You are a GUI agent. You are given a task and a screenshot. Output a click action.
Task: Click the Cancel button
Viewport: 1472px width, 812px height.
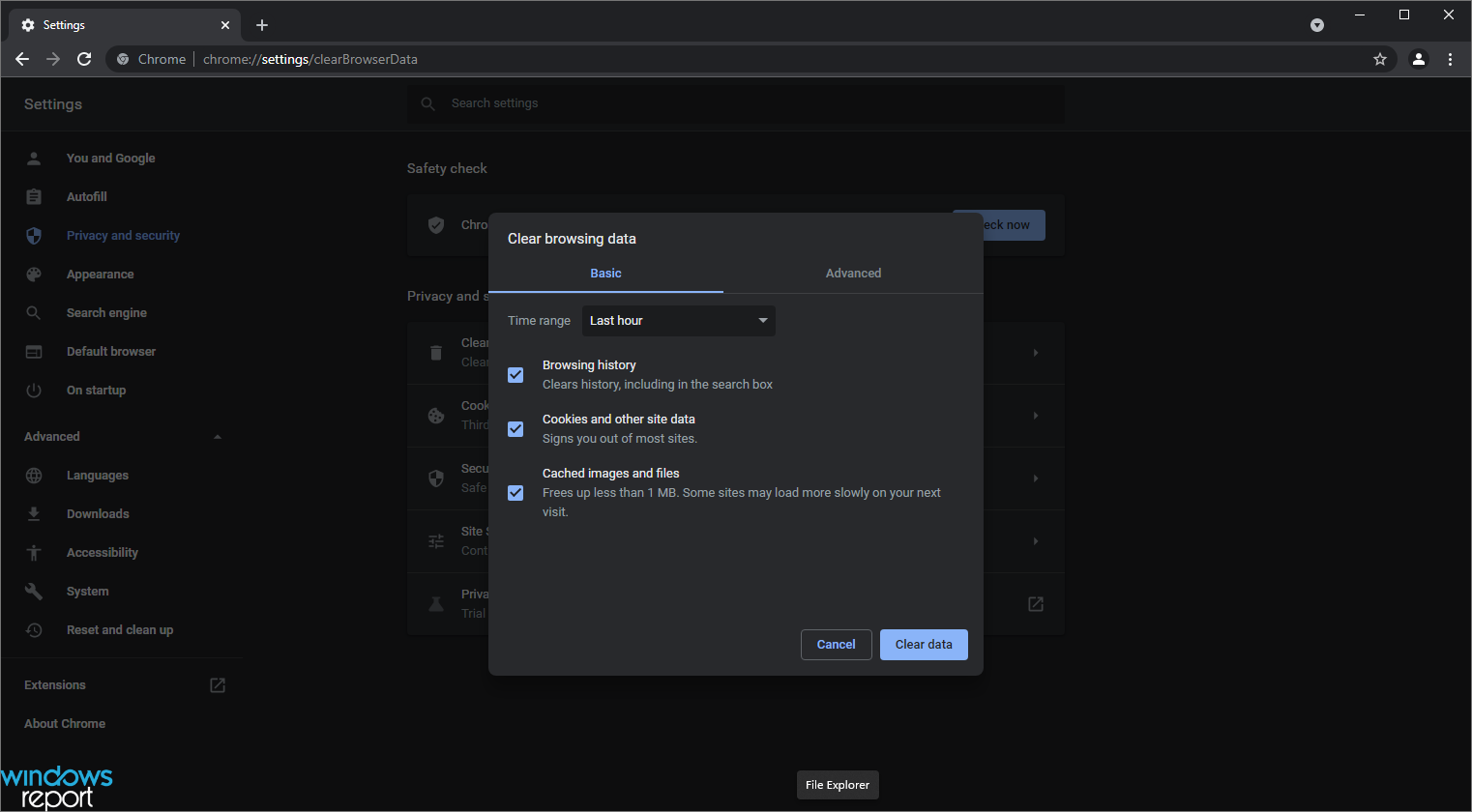pos(837,645)
